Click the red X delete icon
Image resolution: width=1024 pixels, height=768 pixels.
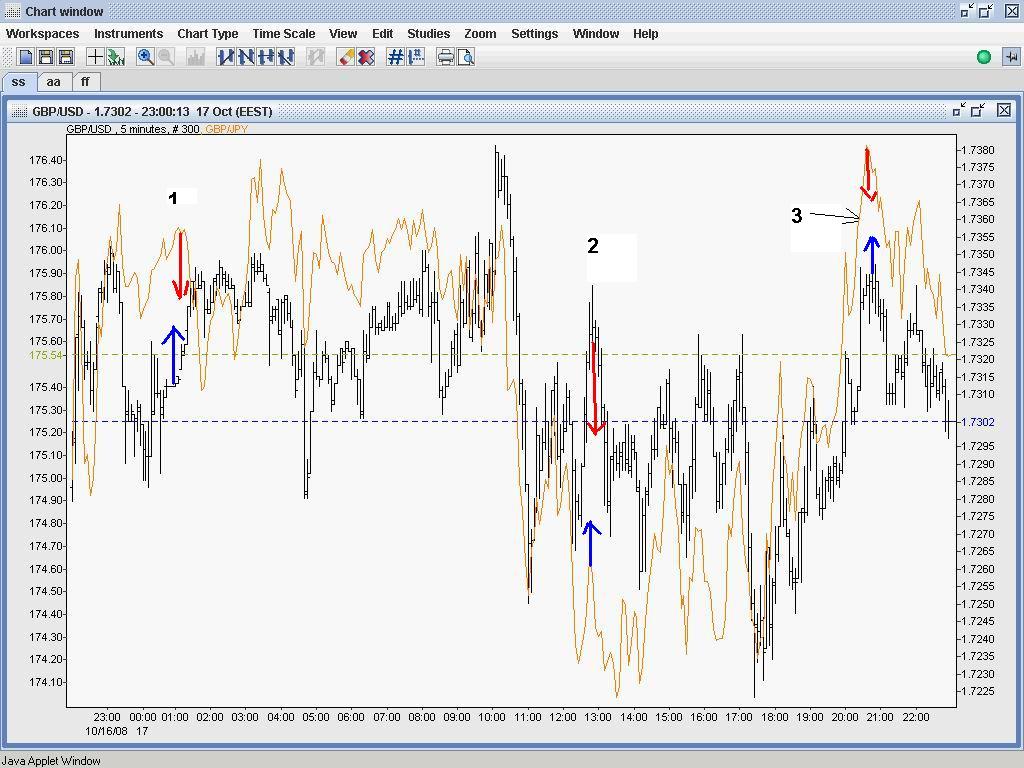point(366,57)
